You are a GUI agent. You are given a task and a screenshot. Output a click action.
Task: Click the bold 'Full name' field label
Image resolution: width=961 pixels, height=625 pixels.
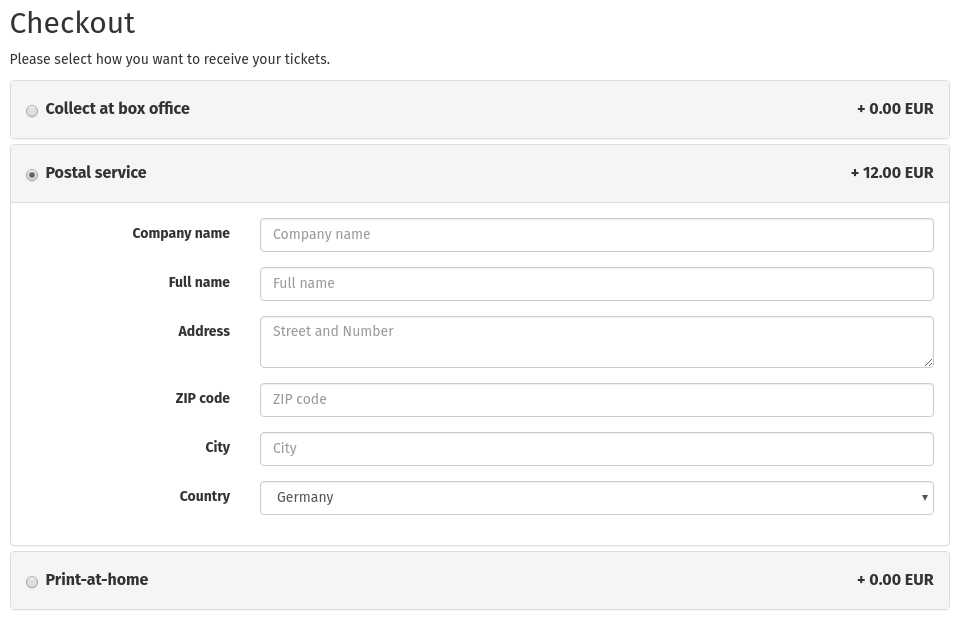point(199,283)
